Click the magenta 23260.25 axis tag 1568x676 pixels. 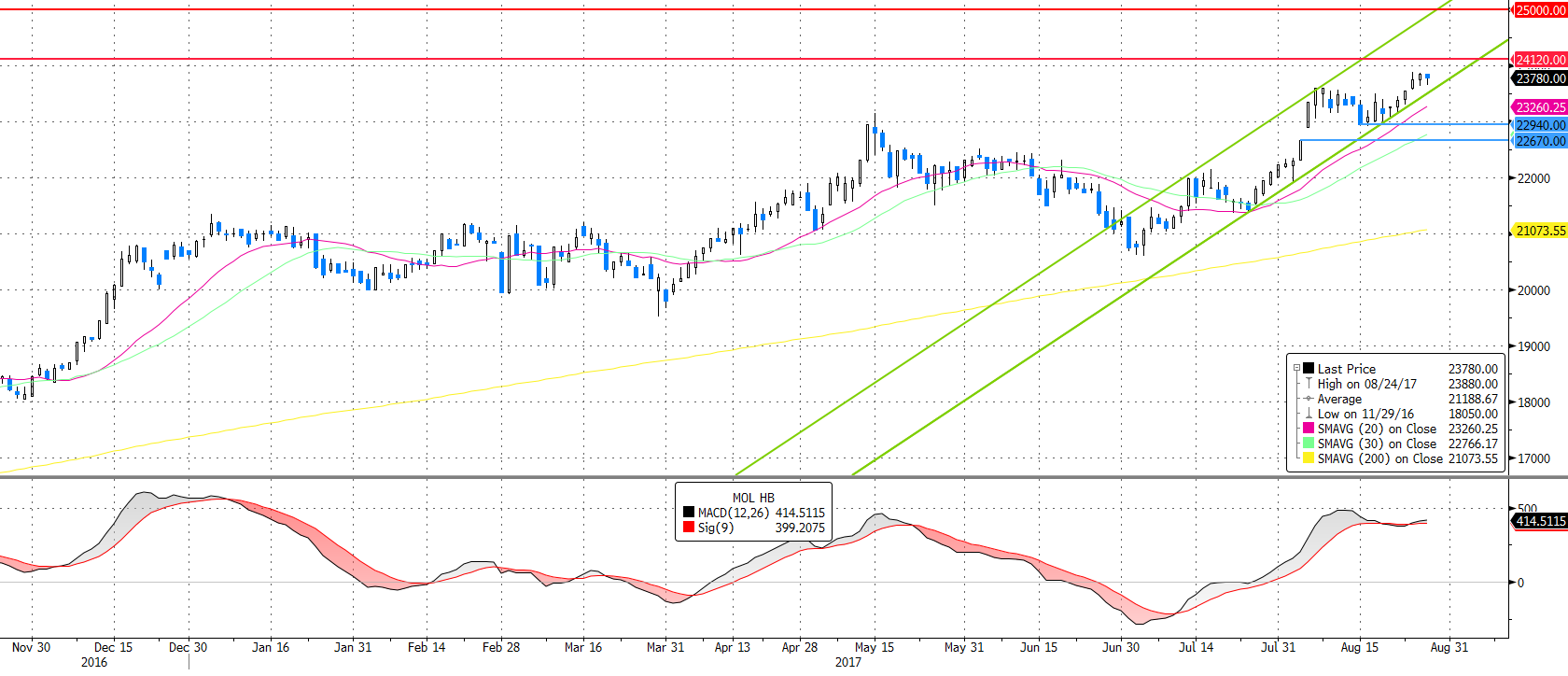1540,107
